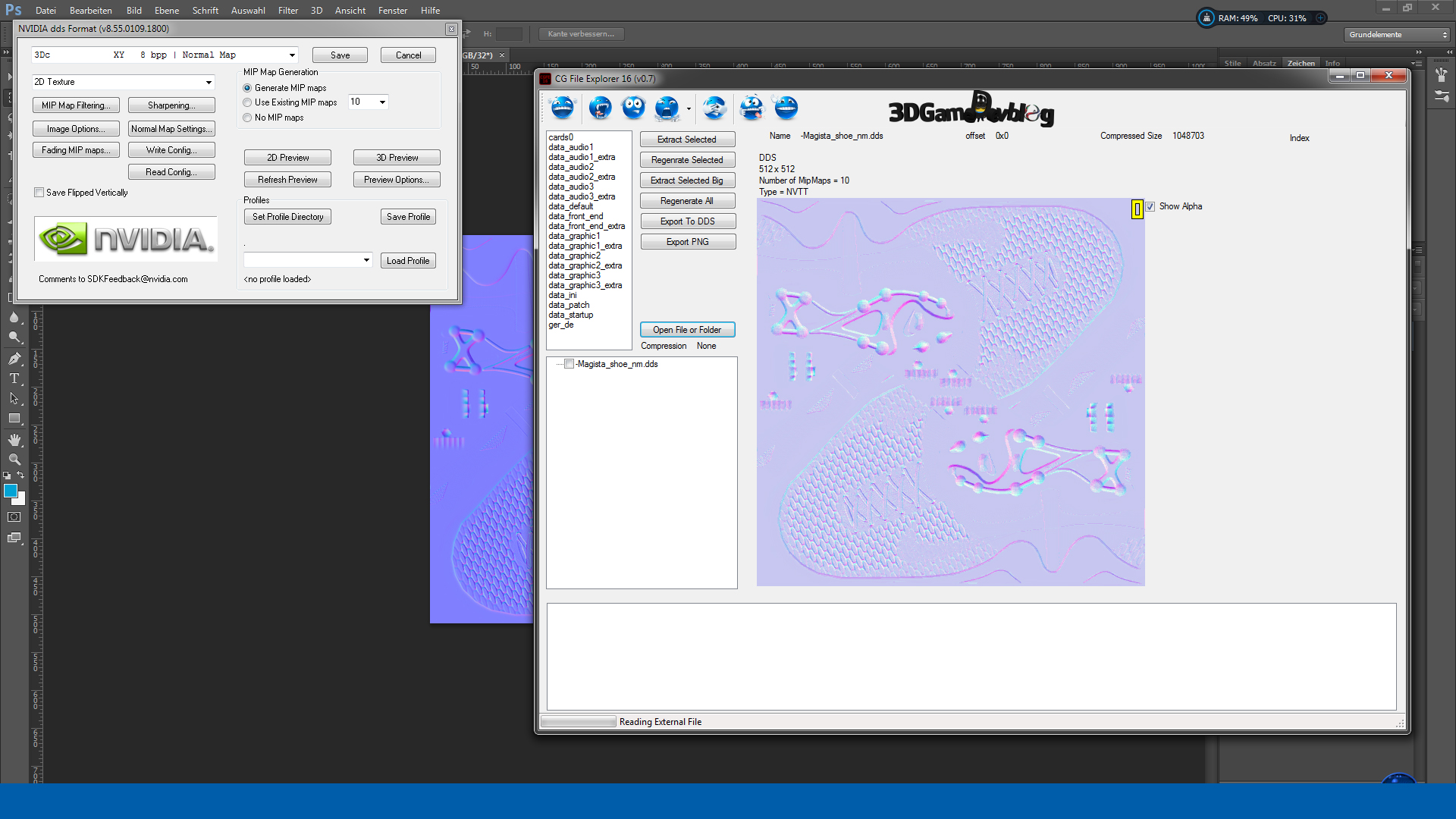Click the wide-eyed scared smiley icon
This screenshot has height=819, width=1456.
pyautogui.click(x=634, y=108)
